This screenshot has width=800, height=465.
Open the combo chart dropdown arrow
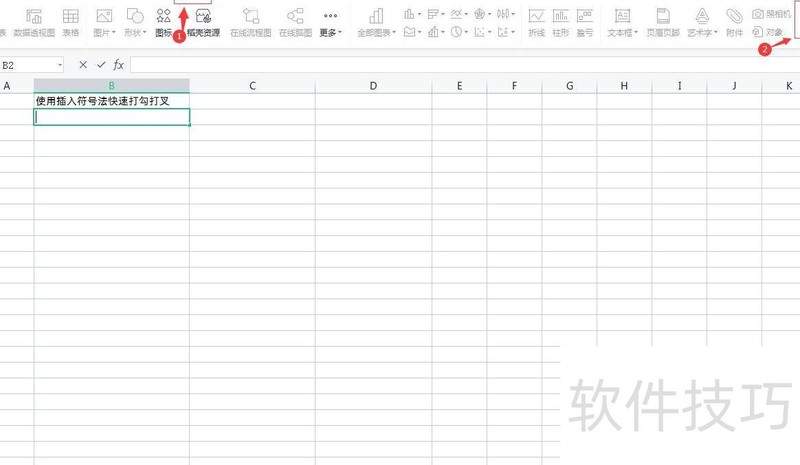[x=442, y=32]
